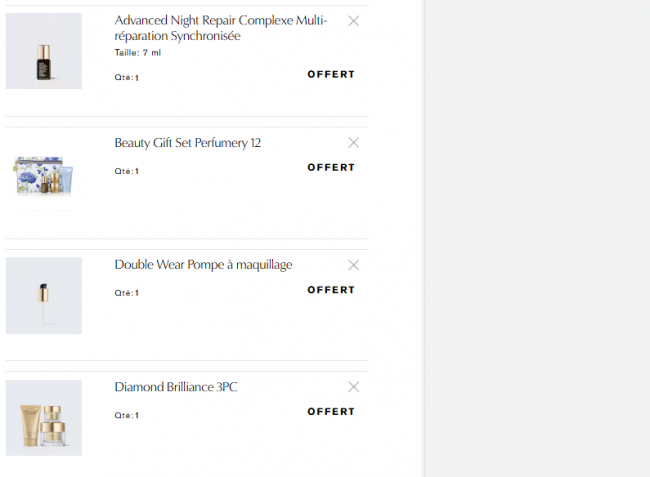Image resolution: width=650 pixels, height=477 pixels.
Task: View Double Wear pump product image
Action: click(44, 295)
